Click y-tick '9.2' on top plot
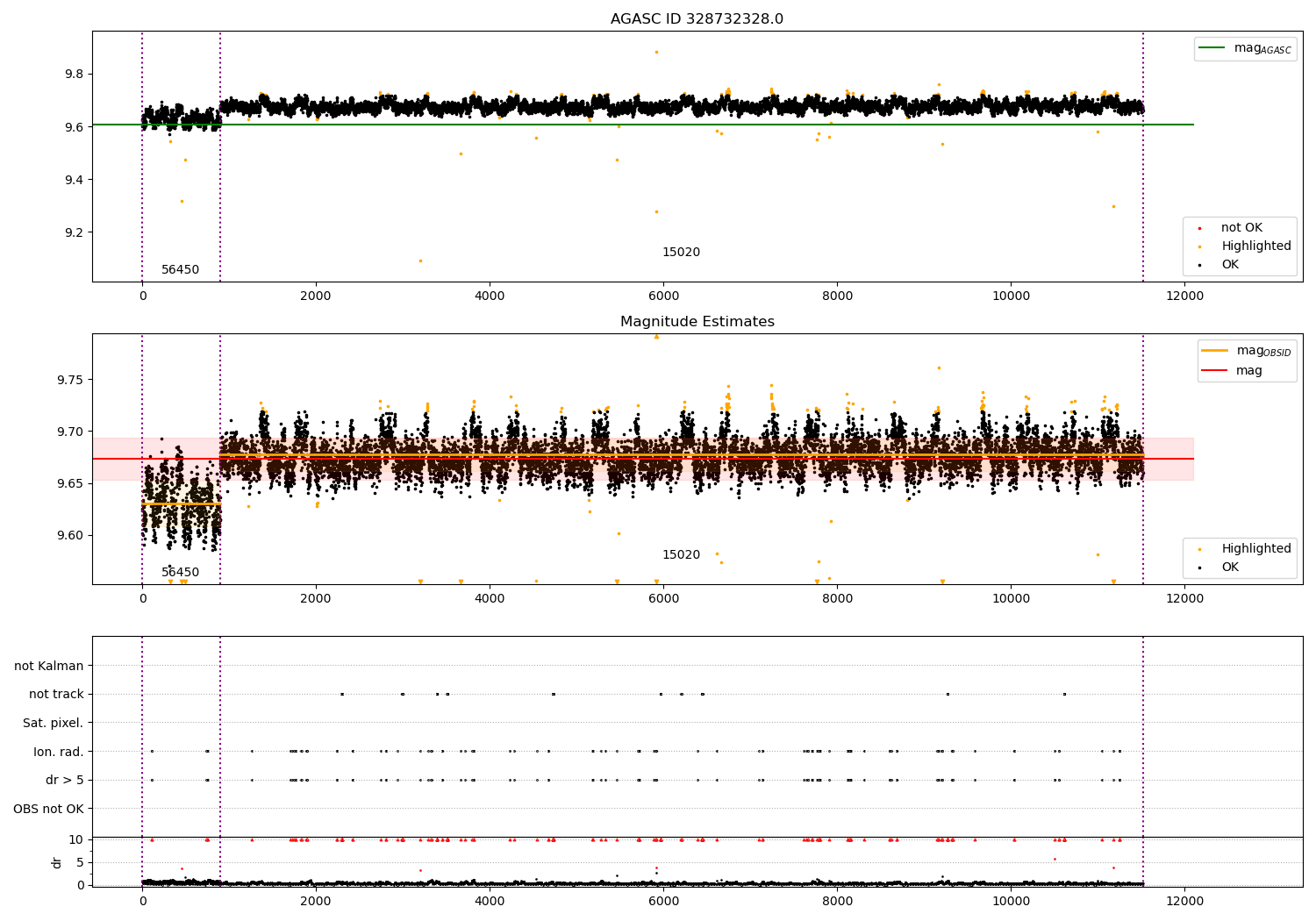 click(x=74, y=232)
